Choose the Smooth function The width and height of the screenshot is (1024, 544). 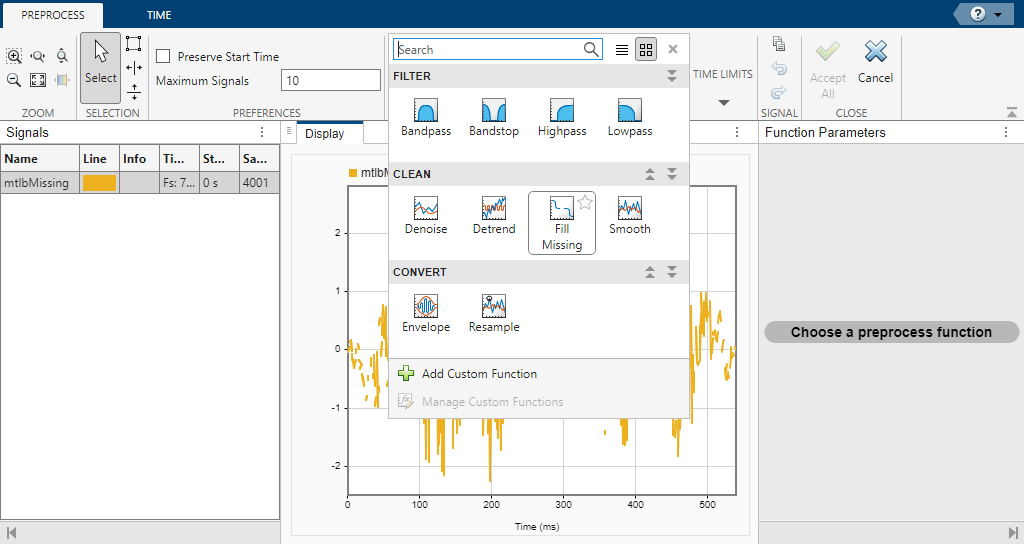click(630, 216)
